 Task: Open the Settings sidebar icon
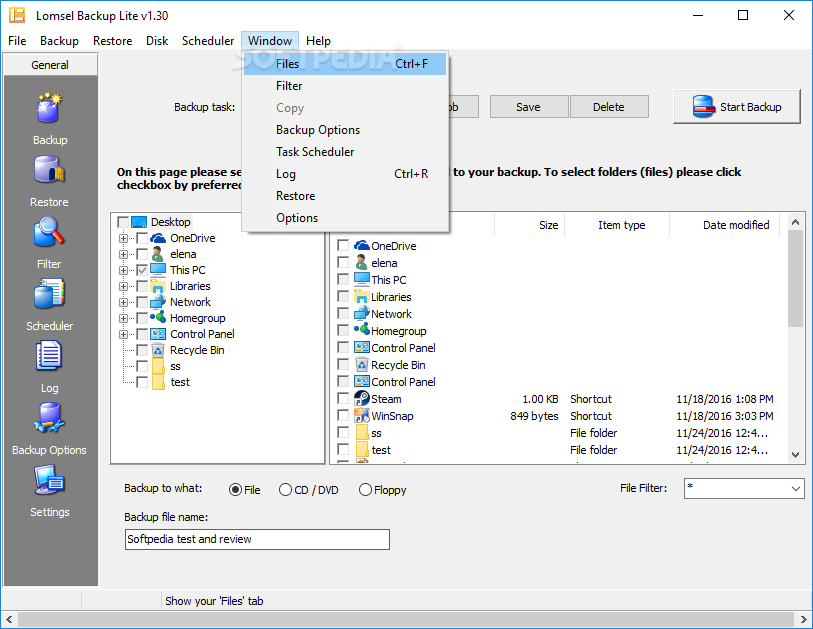point(49,480)
